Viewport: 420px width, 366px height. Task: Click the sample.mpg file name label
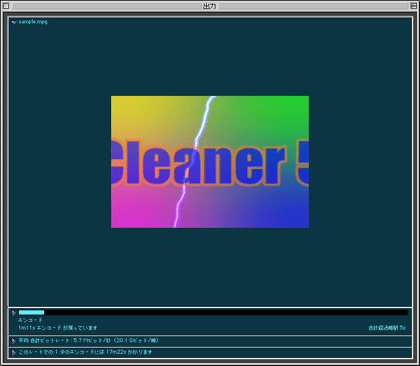point(33,22)
